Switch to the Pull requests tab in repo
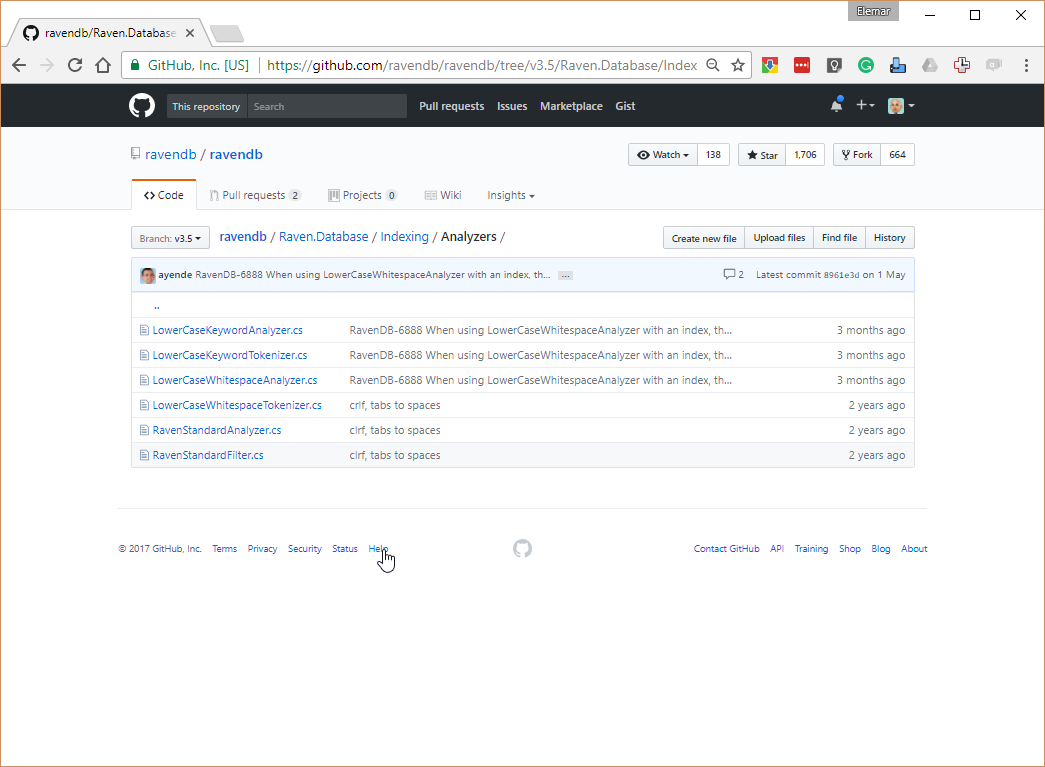Screen dimensions: 1045x767 point(255,195)
